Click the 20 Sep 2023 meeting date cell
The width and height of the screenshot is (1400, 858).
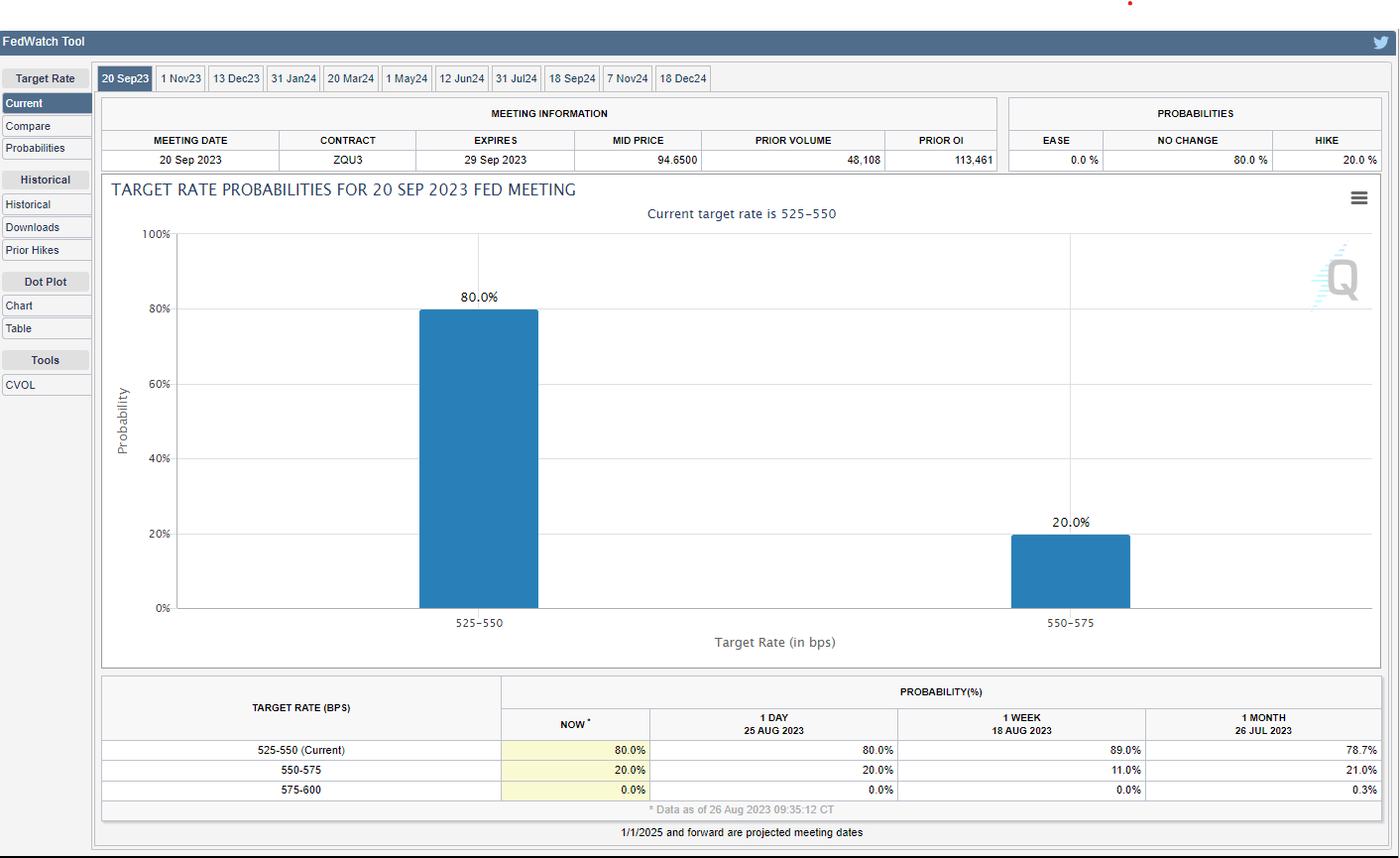(x=190, y=160)
